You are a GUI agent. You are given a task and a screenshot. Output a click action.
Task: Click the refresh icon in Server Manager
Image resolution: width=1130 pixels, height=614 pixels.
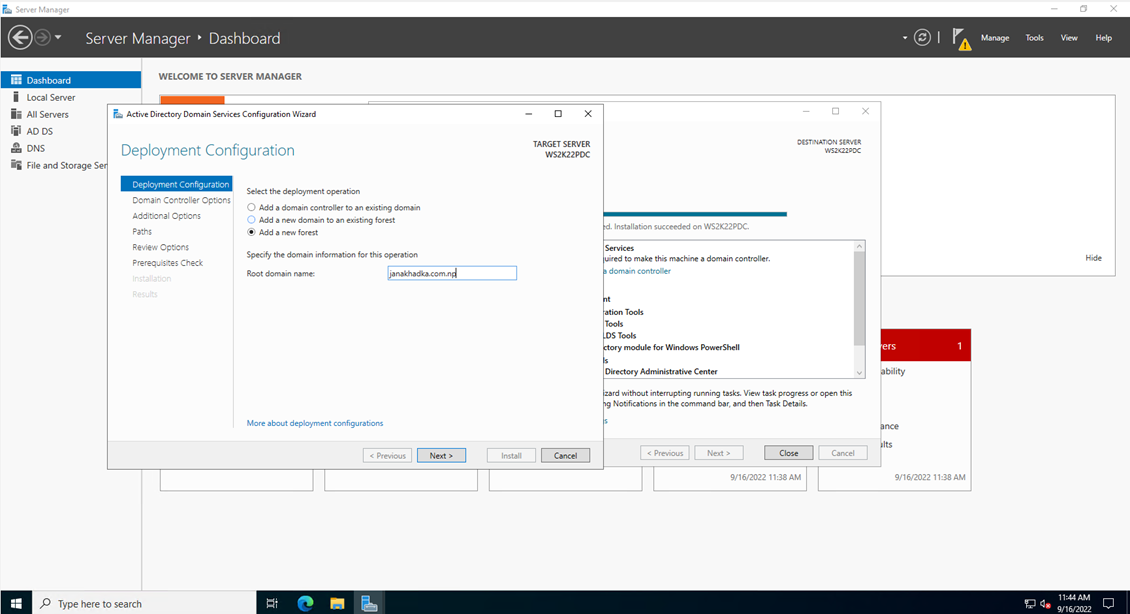point(922,37)
